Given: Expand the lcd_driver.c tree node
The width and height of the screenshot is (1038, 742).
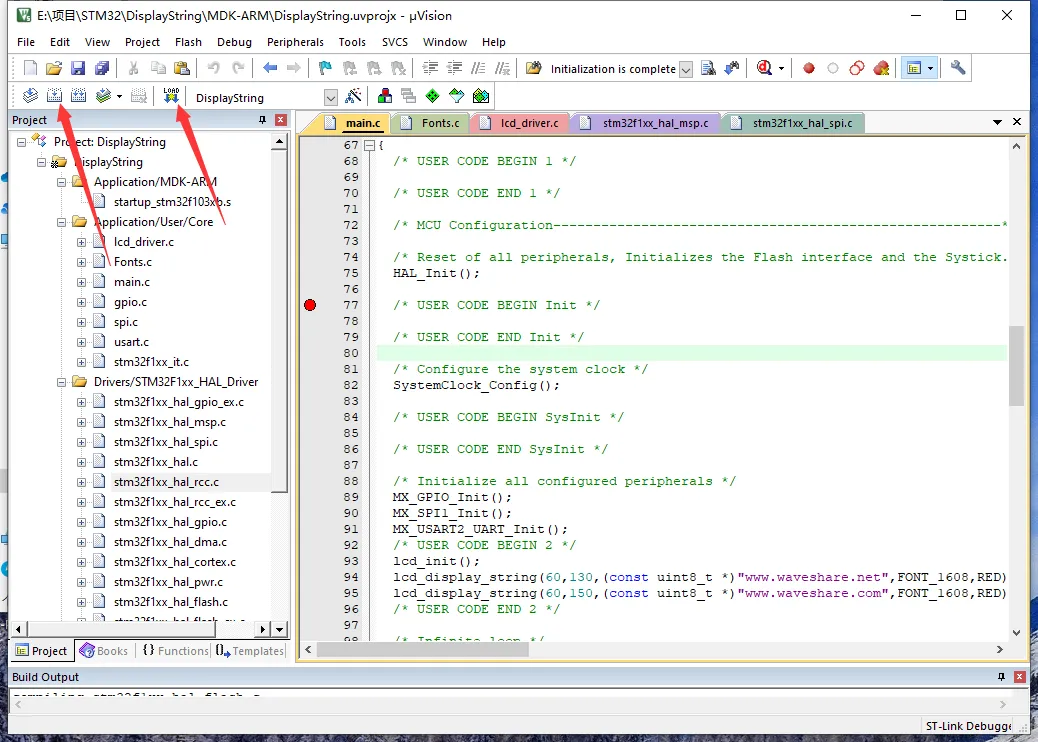Looking at the screenshot, I should (81, 242).
